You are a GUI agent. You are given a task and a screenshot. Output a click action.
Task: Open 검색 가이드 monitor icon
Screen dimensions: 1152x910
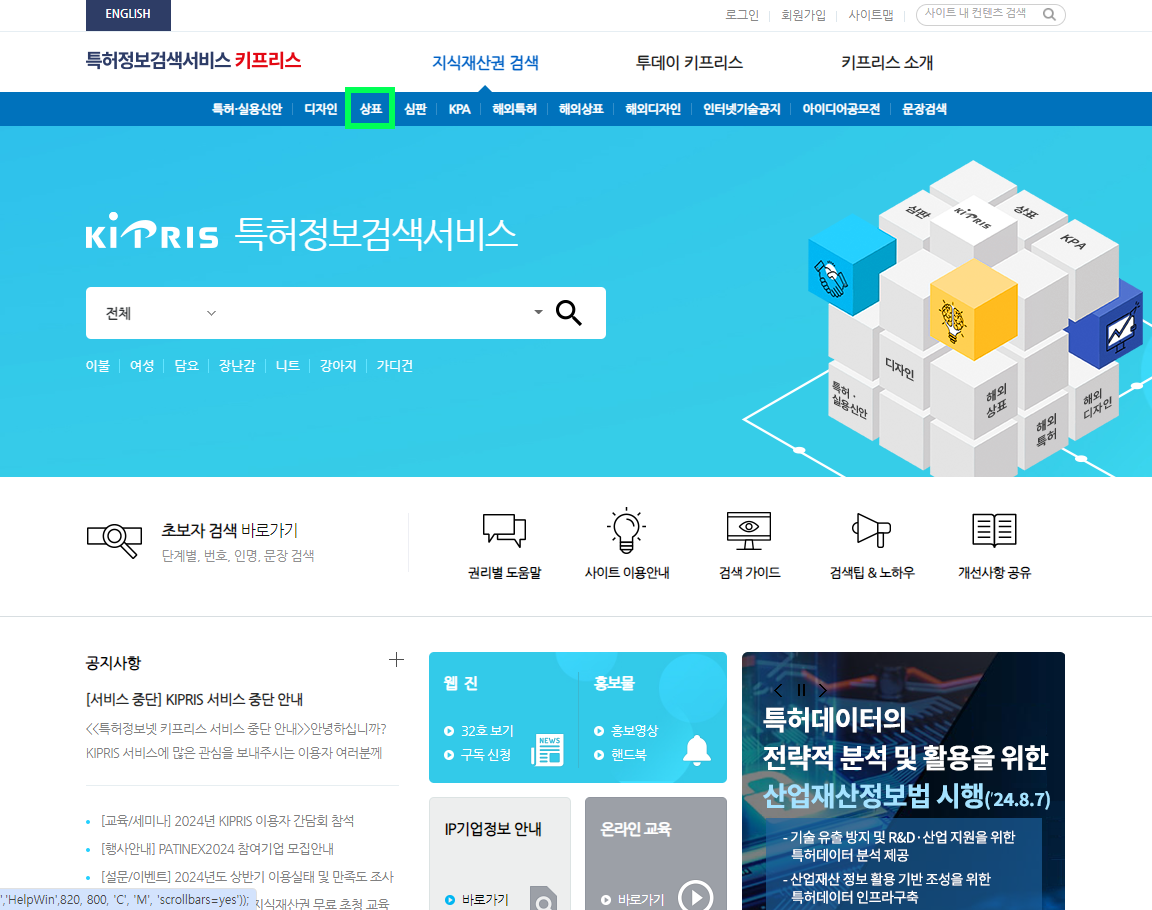(x=749, y=530)
